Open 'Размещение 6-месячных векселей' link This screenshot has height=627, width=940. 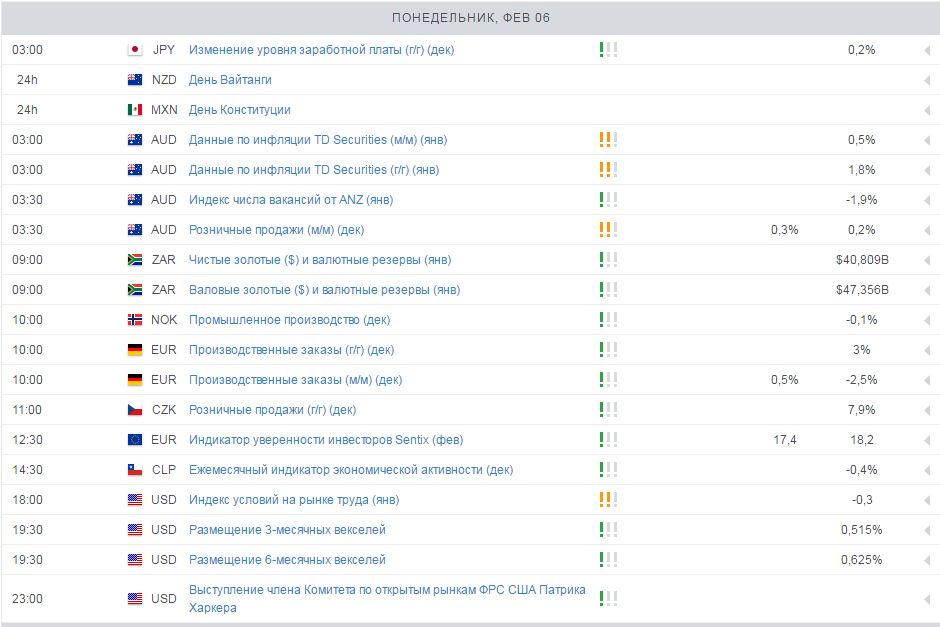pyautogui.click(x=287, y=559)
